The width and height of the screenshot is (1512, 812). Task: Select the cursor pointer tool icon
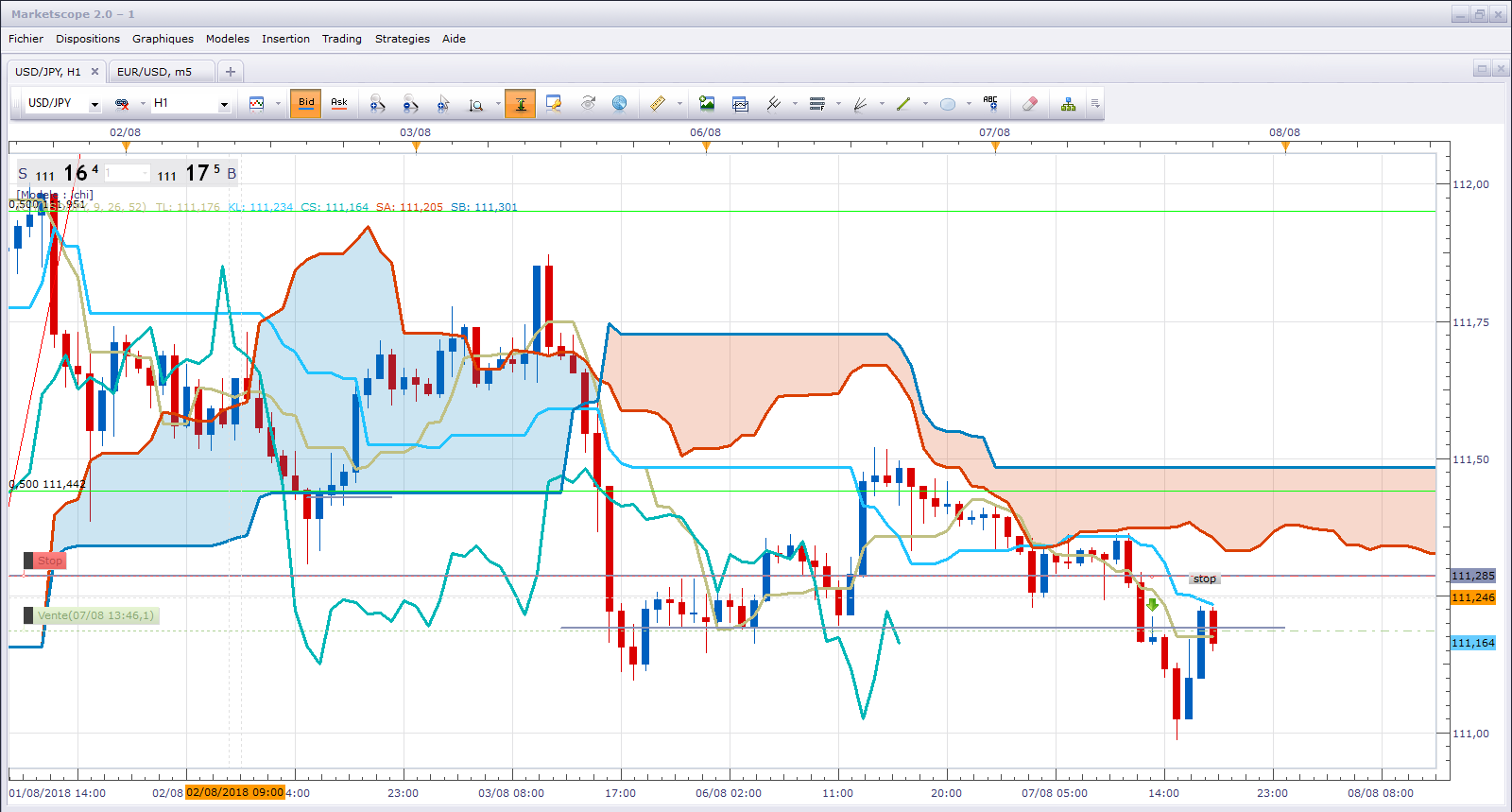coord(443,104)
